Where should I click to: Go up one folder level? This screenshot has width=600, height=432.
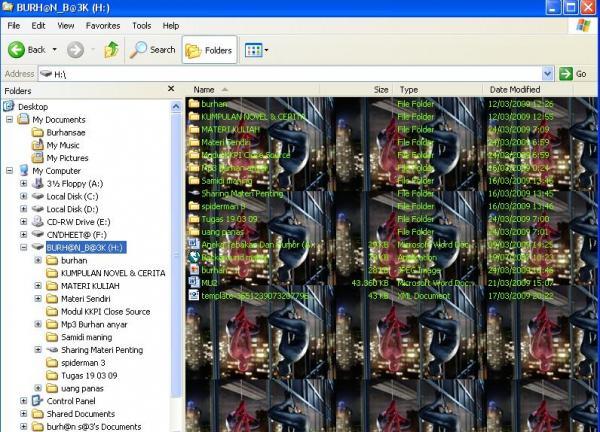coord(111,50)
